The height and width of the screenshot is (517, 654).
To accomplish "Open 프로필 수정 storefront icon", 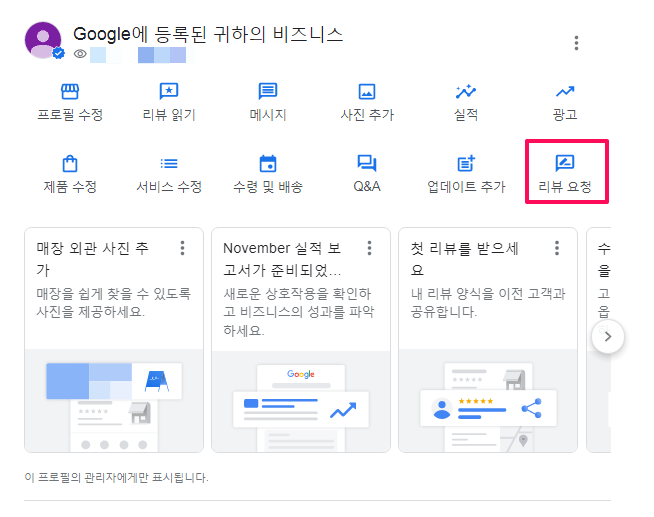I will click(70, 91).
